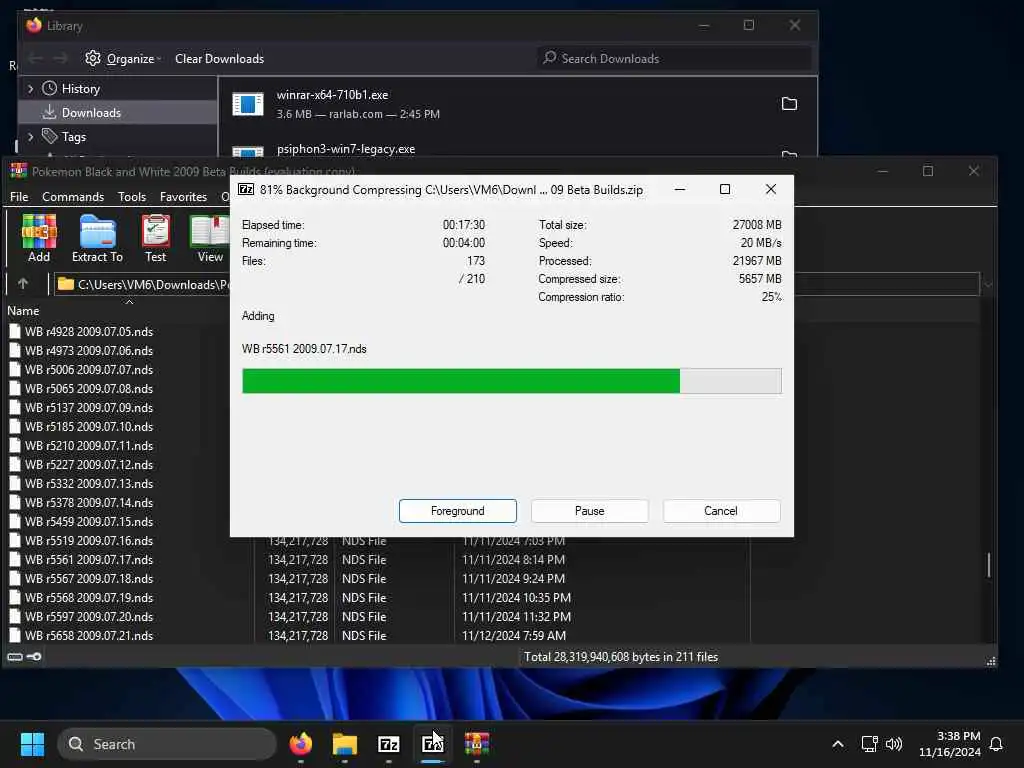Click the drive icon in WinRAR status bar
The image size is (1024, 768).
click(x=15, y=656)
